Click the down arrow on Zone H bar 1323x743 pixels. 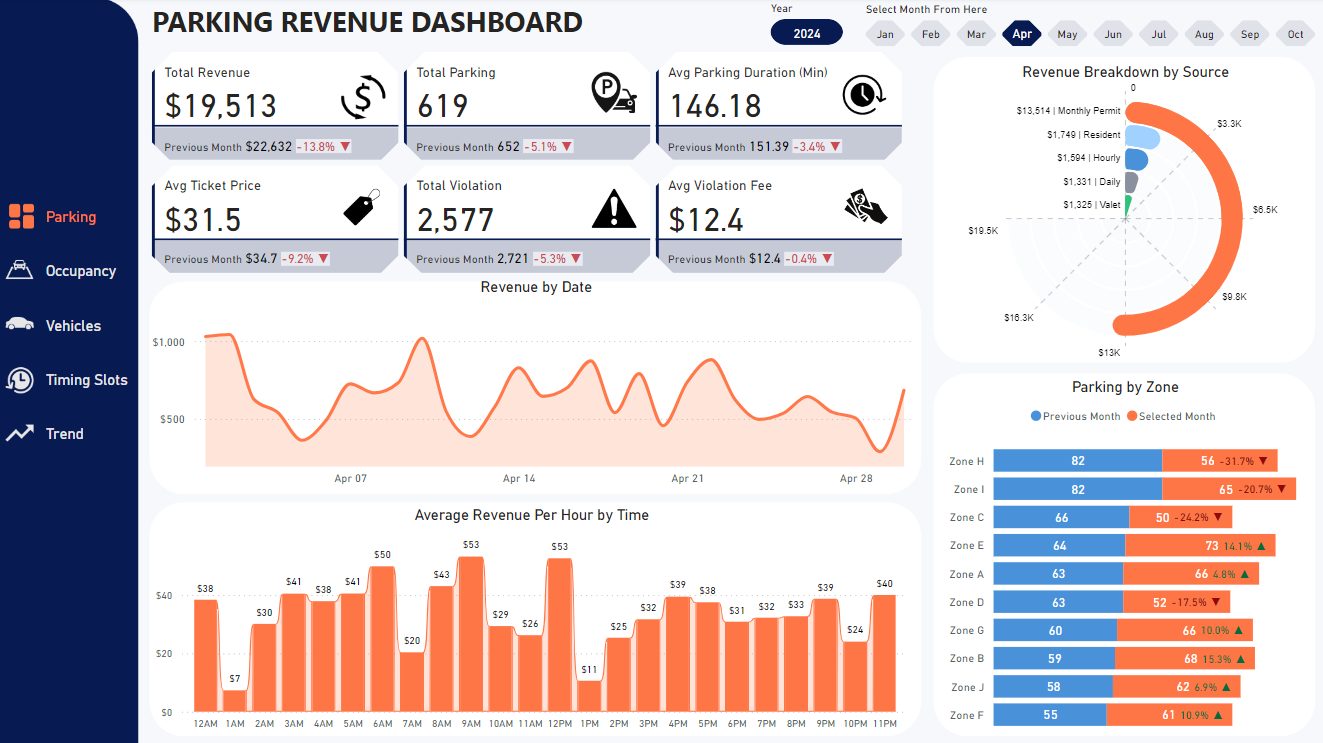[1263, 461]
